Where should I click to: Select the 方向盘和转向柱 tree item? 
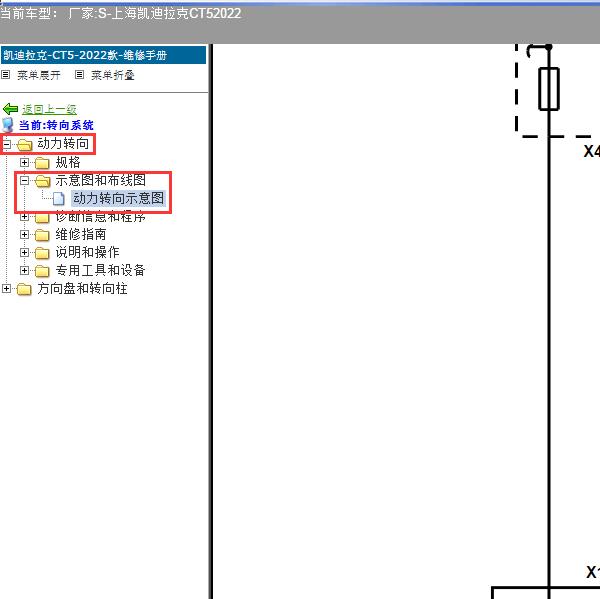tap(82, 288)
